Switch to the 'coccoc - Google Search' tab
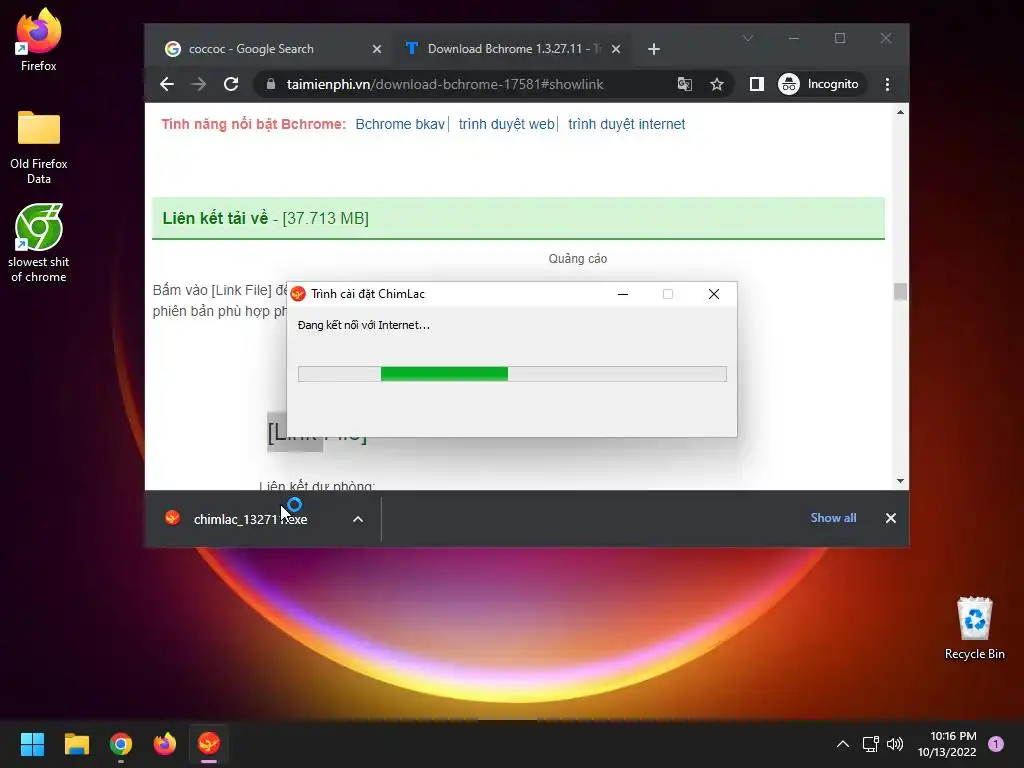This screenshot has width=1024, height=768. tap(273, 49)
